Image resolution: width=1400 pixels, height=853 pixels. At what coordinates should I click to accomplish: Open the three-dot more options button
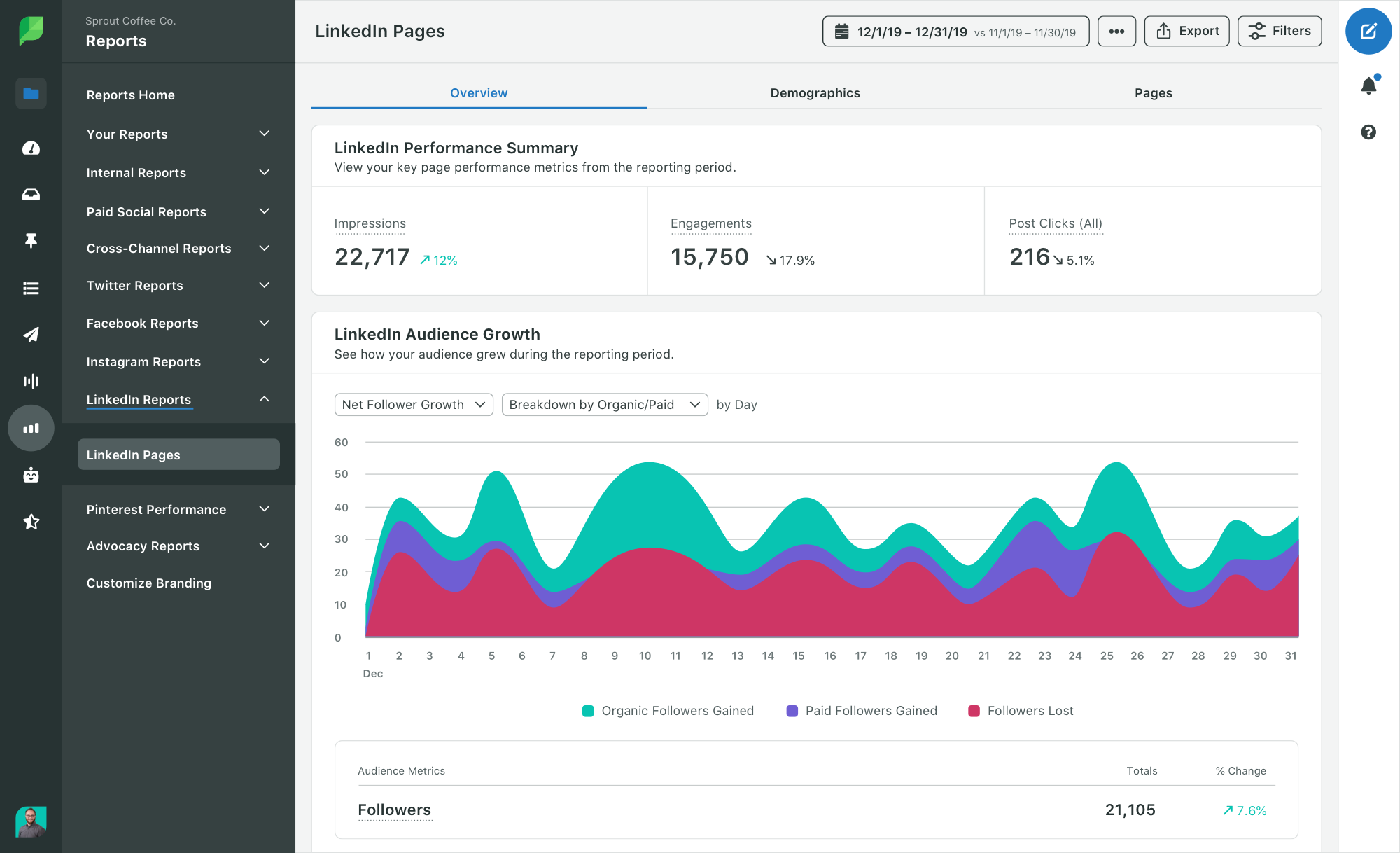(1116, 32)
